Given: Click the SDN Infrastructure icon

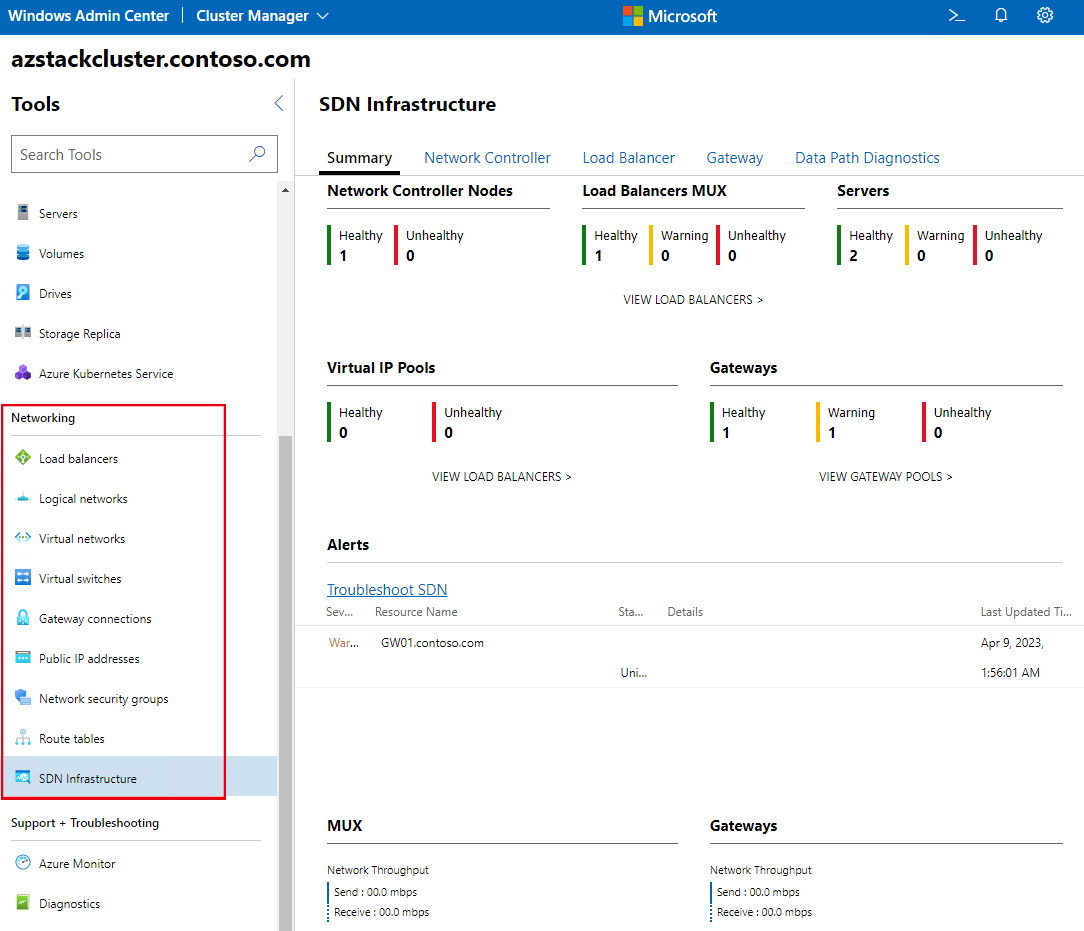Looking at the screenshot, I should [23, 778].
